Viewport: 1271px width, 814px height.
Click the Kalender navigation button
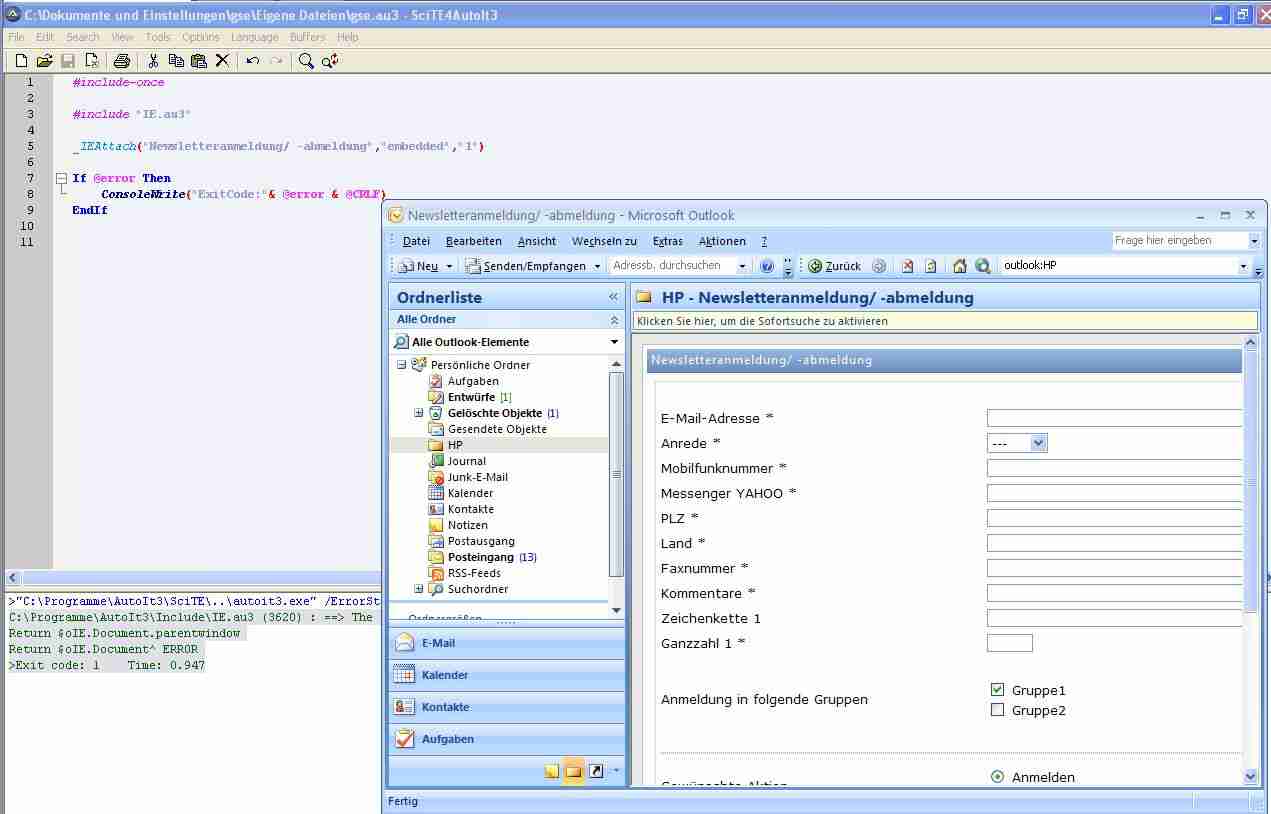[444, 675]
